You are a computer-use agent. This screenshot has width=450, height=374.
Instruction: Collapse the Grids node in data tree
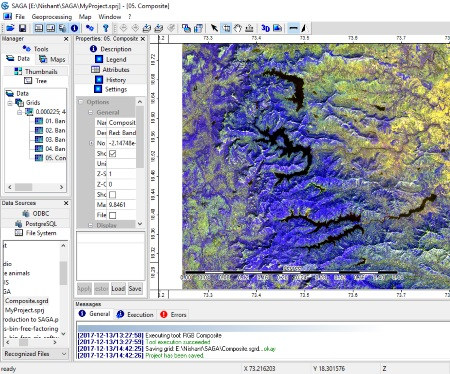tap(10, 103)
